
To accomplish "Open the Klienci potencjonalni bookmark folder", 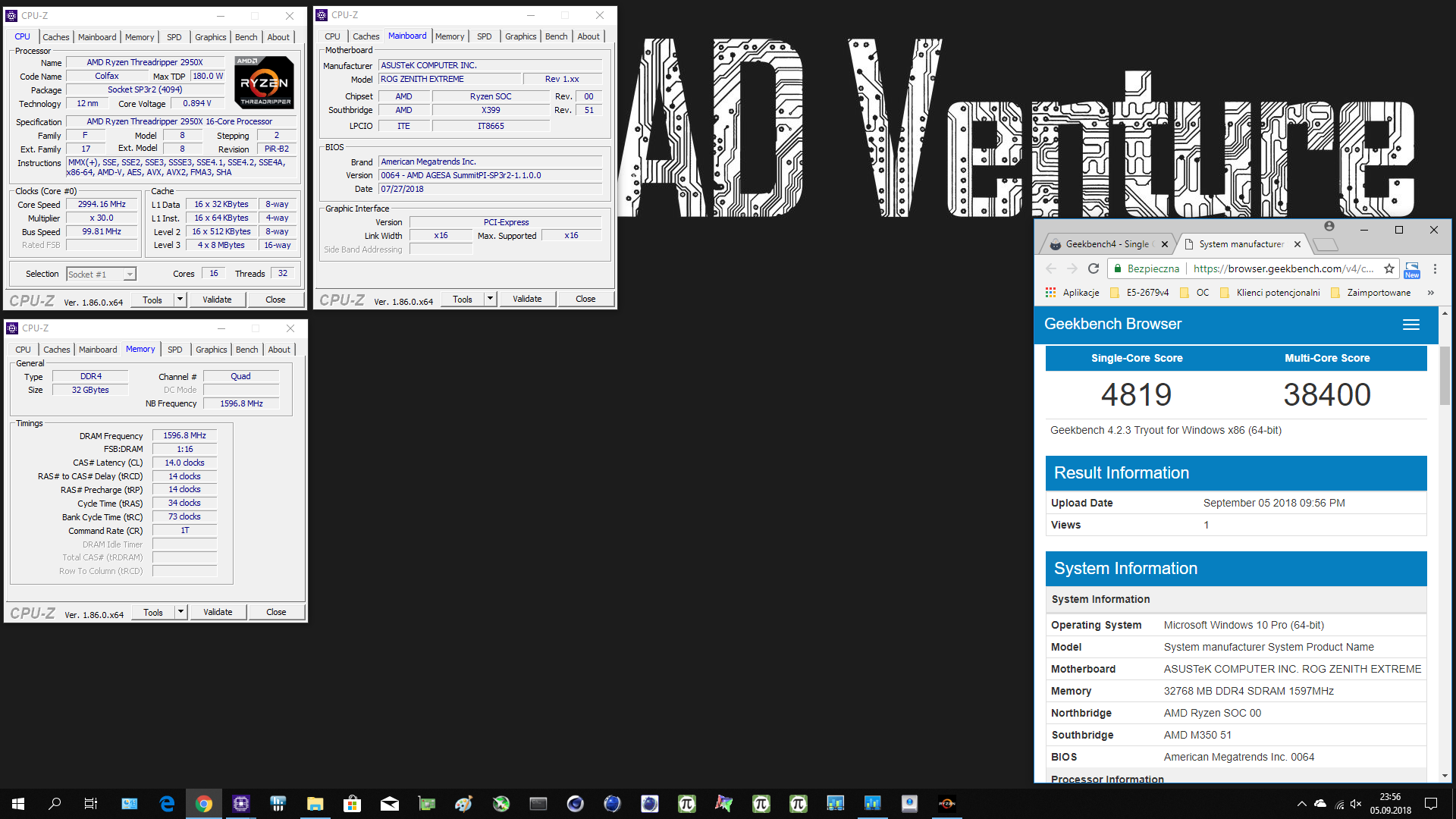I will click(1269, 293).
